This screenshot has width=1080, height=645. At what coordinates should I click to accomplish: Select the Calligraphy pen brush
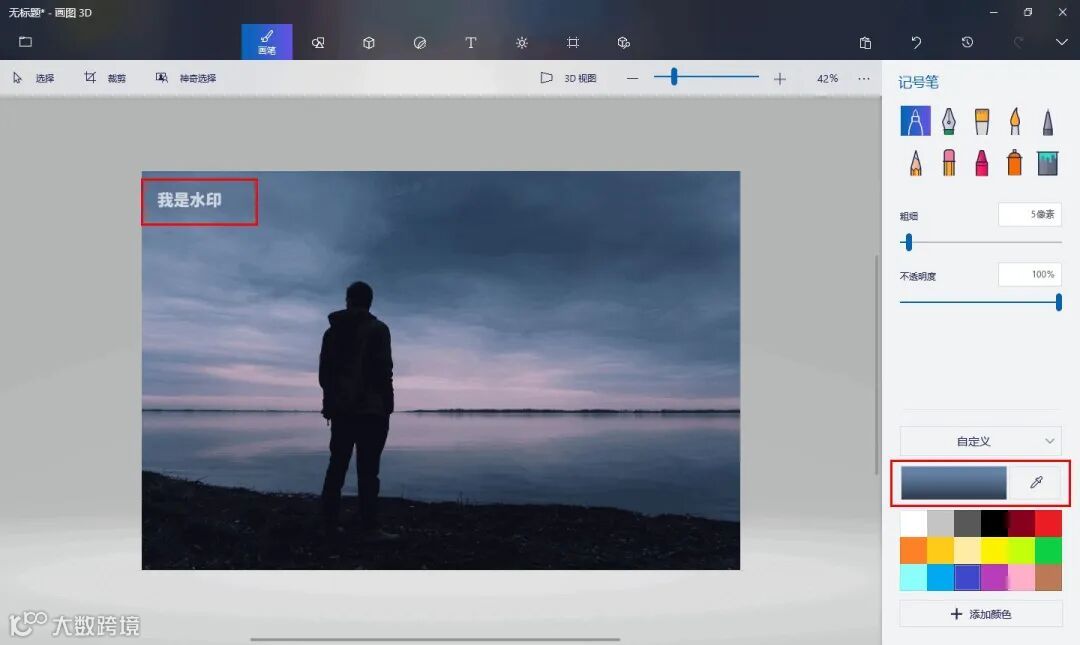coord(948,121)
